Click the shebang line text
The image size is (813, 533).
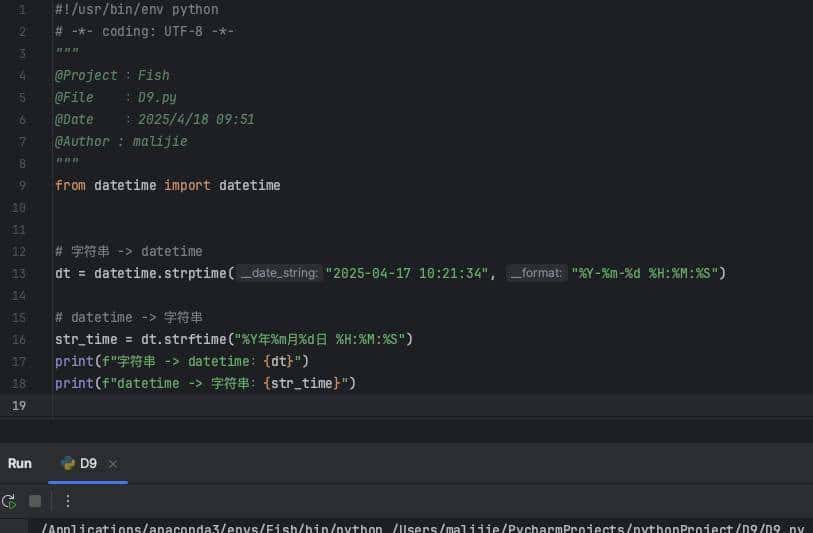(137, 9)
